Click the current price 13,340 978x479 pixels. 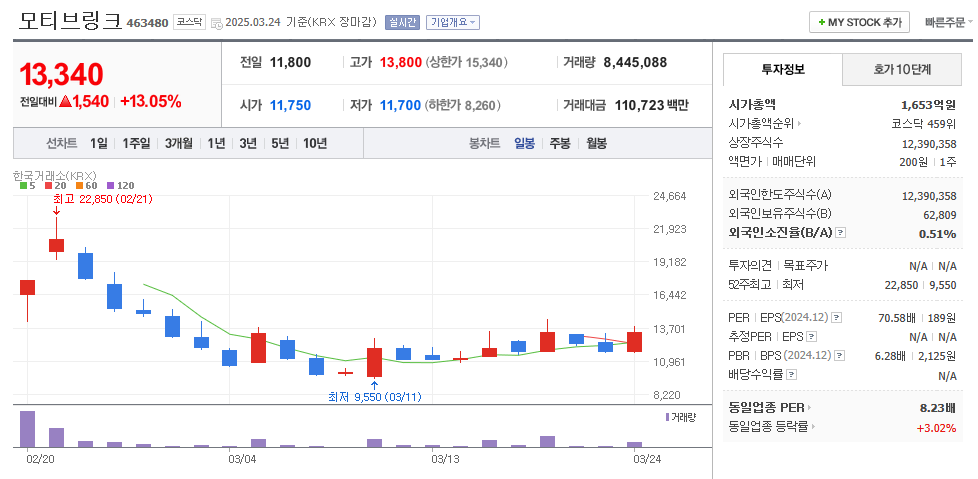[61, 74]
